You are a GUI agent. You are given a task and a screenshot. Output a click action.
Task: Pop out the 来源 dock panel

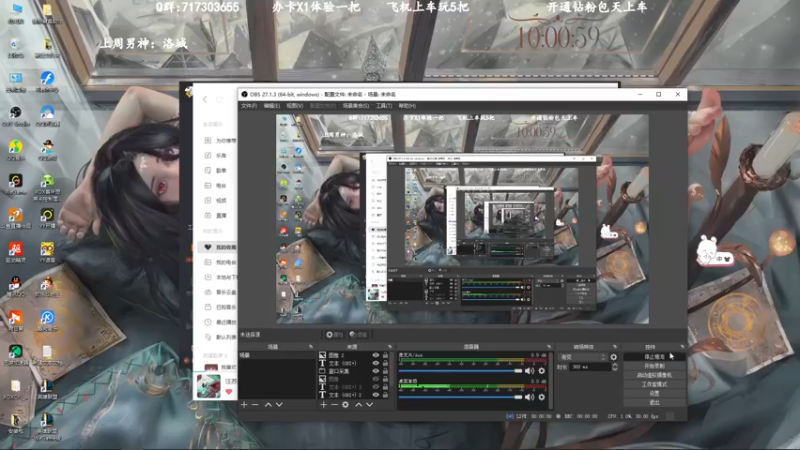(390, 347)
